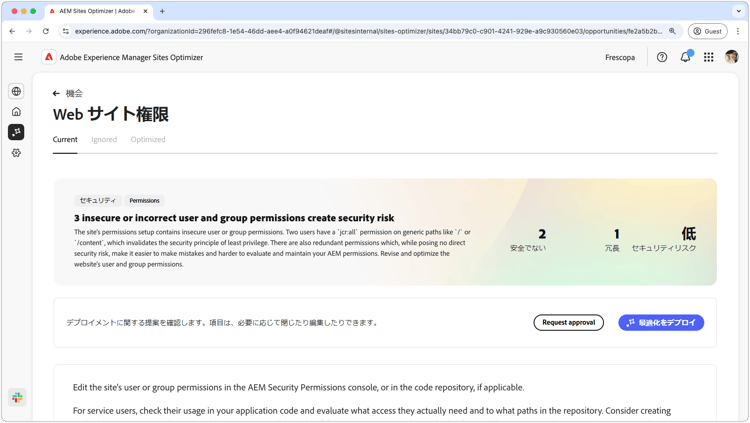The image size is (750, 423).
Task: Open the browser three-dot menu
Action: point(738,31)
